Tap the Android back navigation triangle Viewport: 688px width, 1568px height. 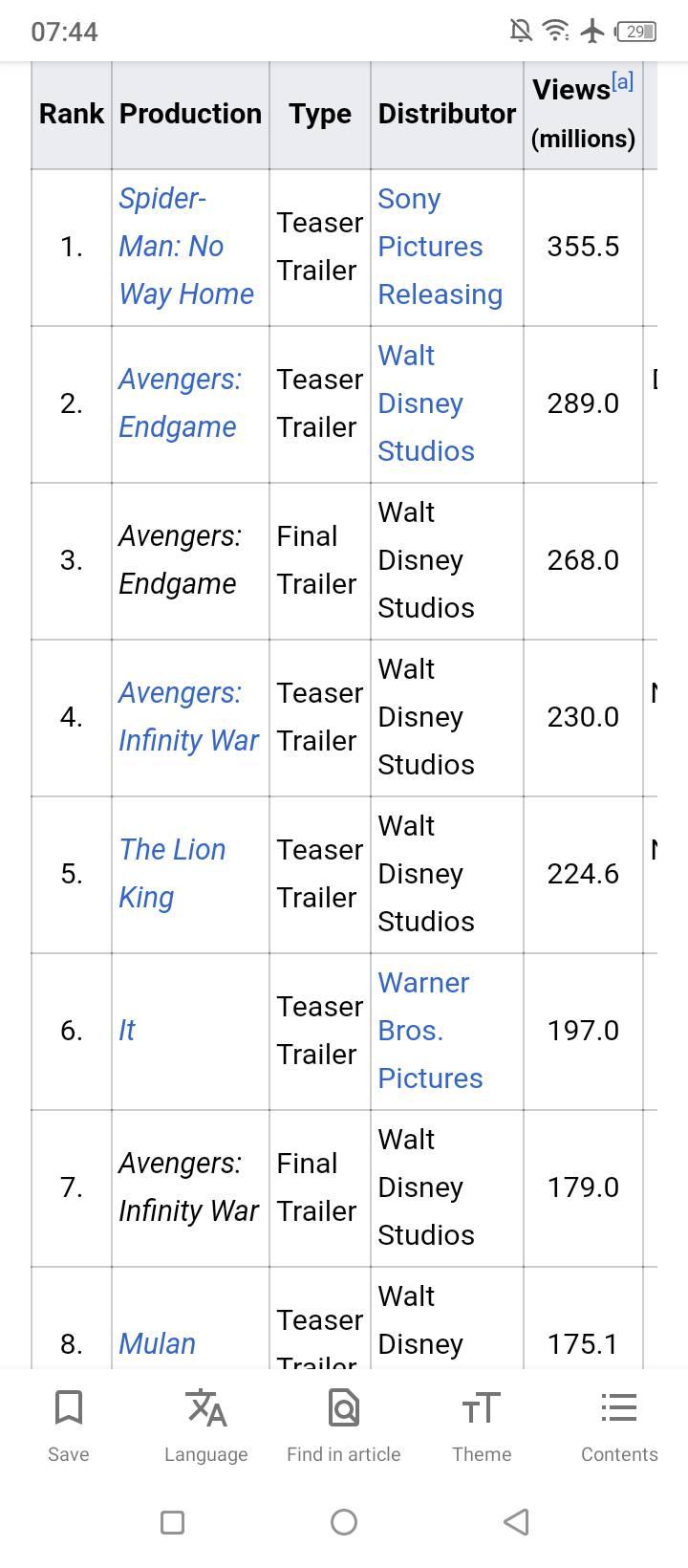[x=516, y=1522]
